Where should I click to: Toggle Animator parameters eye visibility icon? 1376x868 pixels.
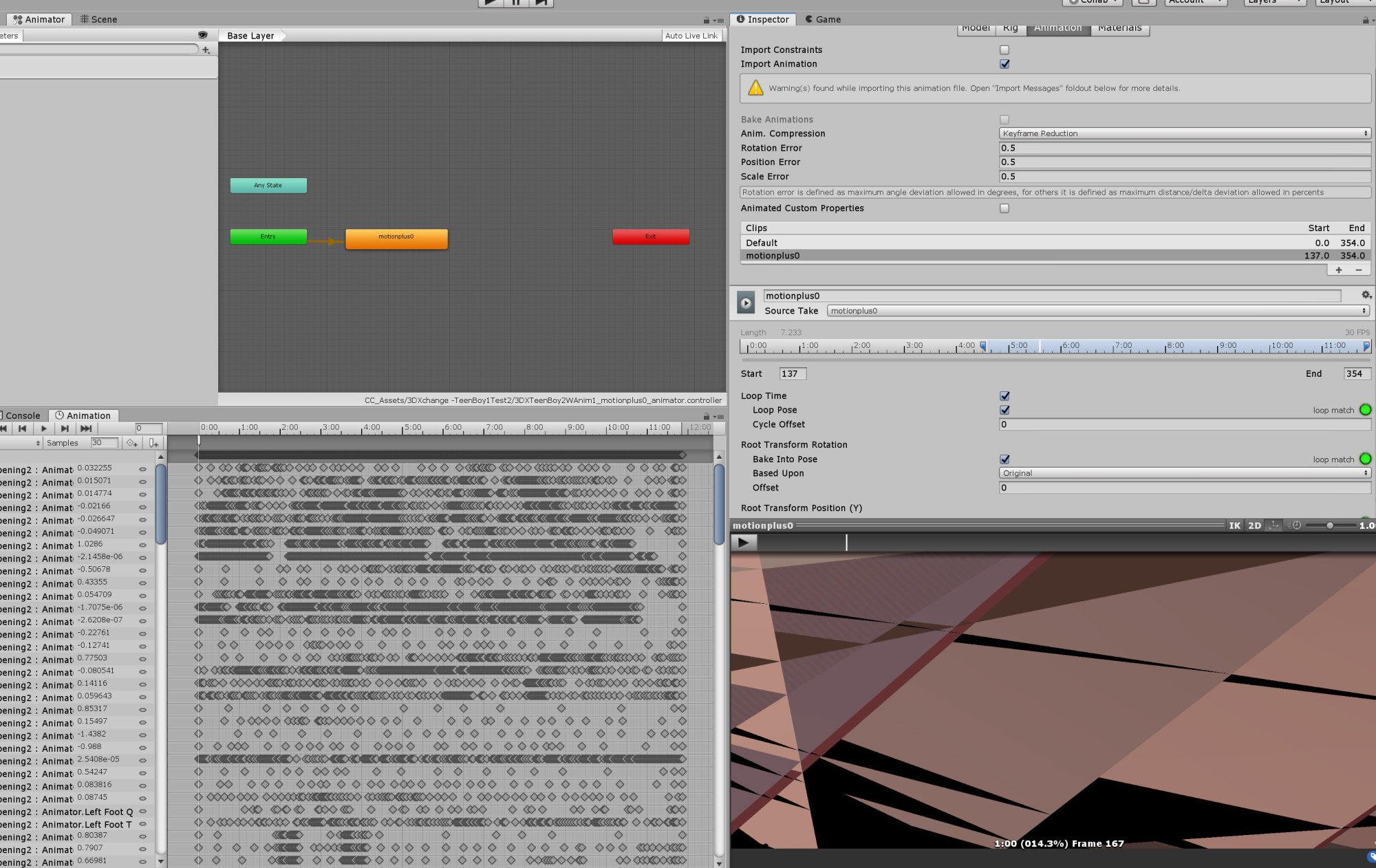(x=202, y=35)
